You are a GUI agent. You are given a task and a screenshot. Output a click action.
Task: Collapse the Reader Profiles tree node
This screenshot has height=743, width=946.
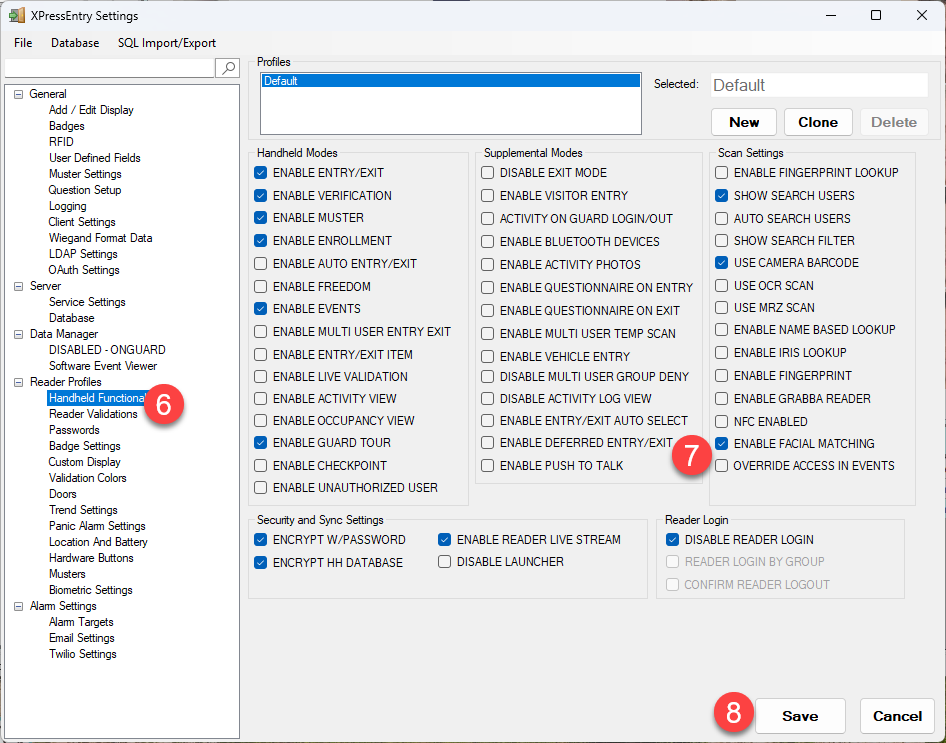click(19, 382)
